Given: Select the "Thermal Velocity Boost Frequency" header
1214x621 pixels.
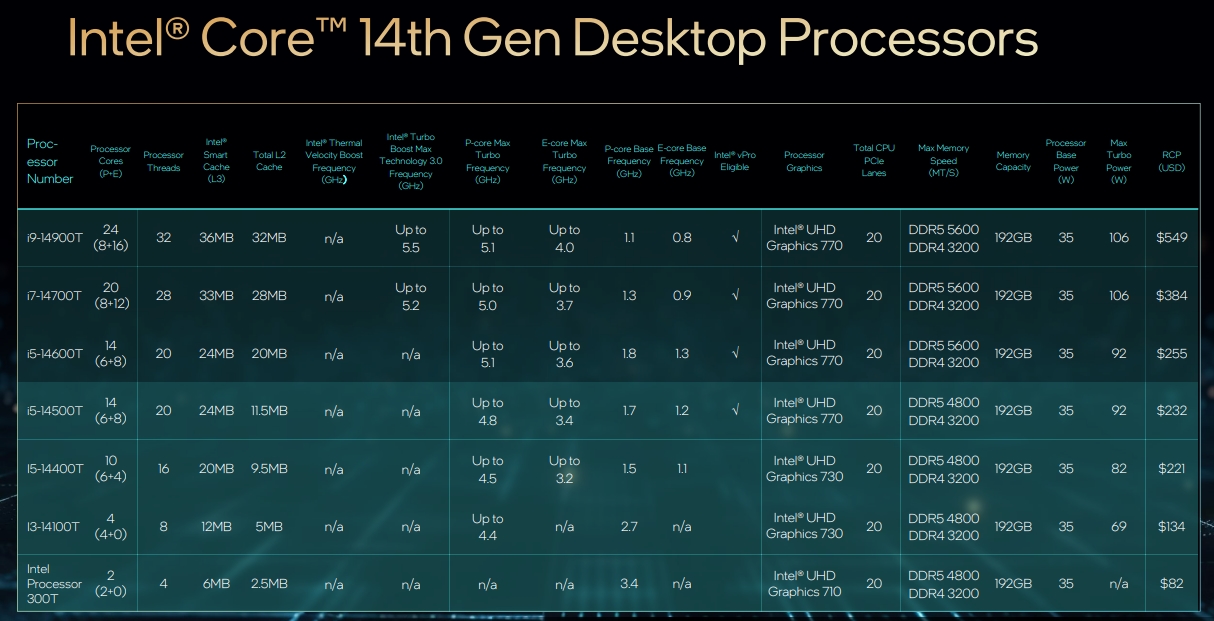Looking at the screenshot, I should tap(334, 161).
